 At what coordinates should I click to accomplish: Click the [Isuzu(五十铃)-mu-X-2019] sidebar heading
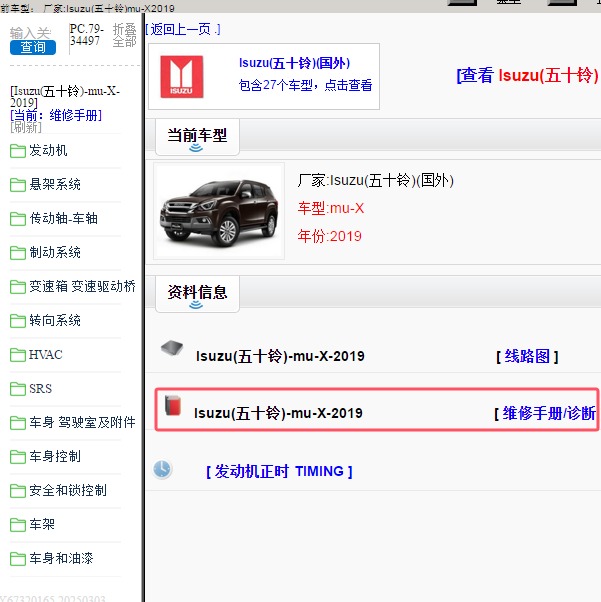point(65,97)
